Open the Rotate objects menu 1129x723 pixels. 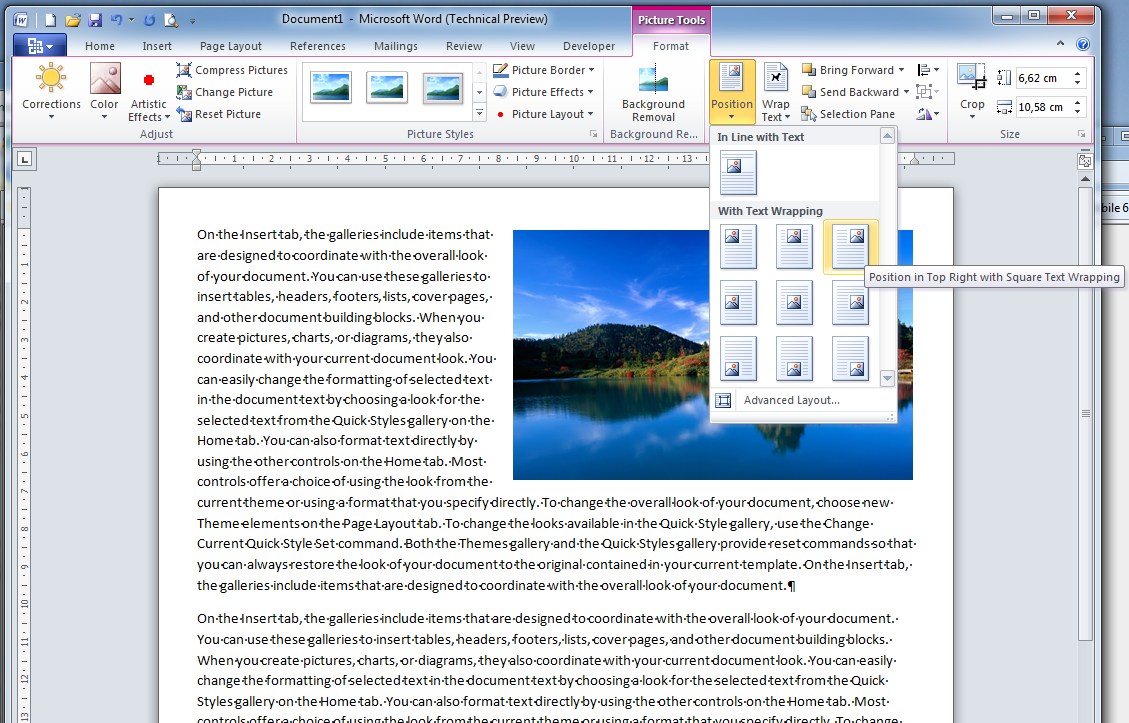point(927,114)
